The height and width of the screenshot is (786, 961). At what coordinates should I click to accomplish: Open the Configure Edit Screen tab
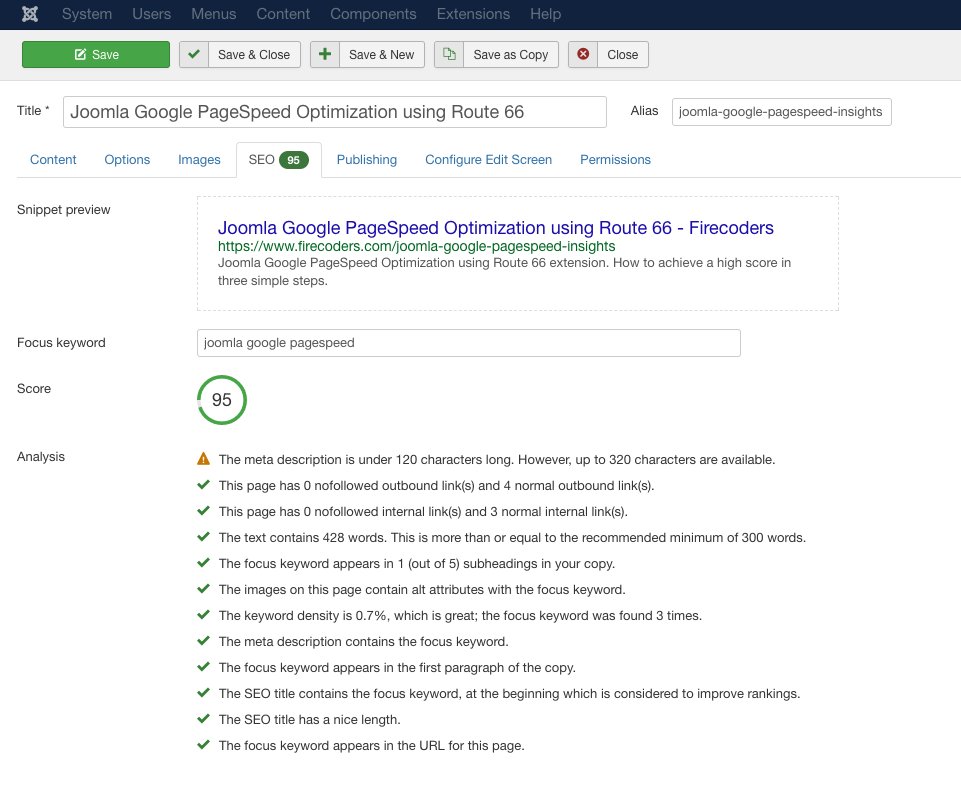pyautogui.click(x=488, y=159)
